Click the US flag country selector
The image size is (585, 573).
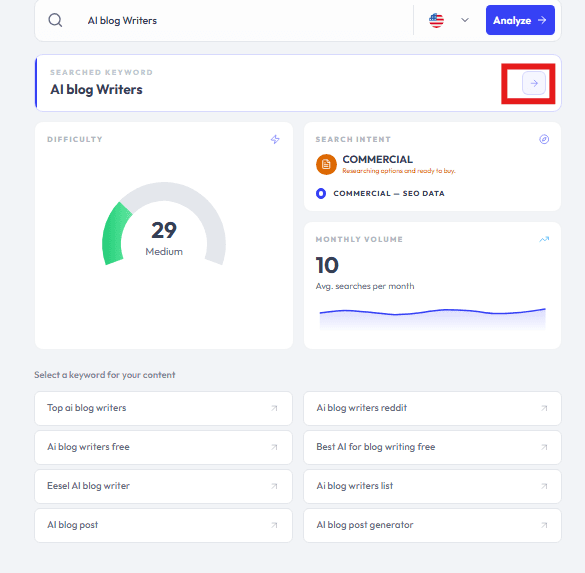click(436, 20)
